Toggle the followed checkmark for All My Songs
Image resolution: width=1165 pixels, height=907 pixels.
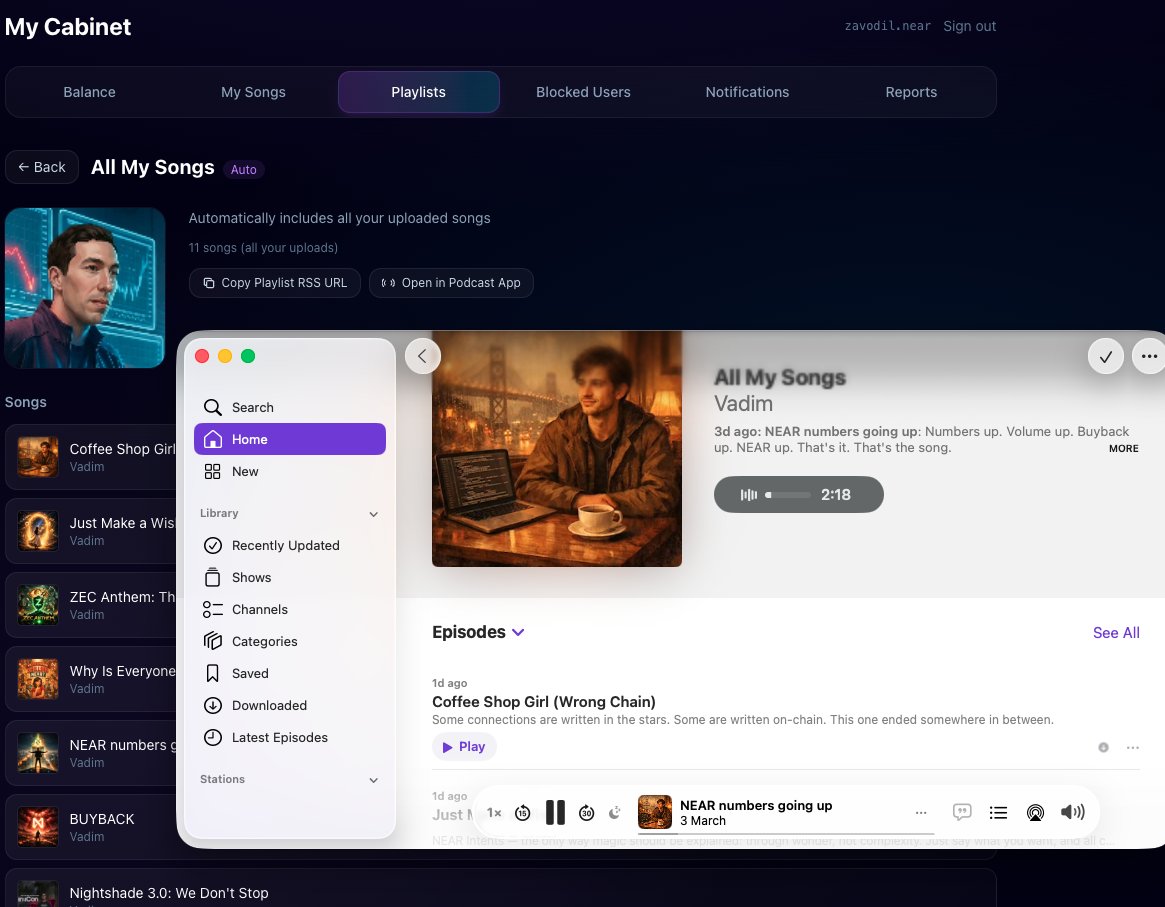(x=1105, y=356)
